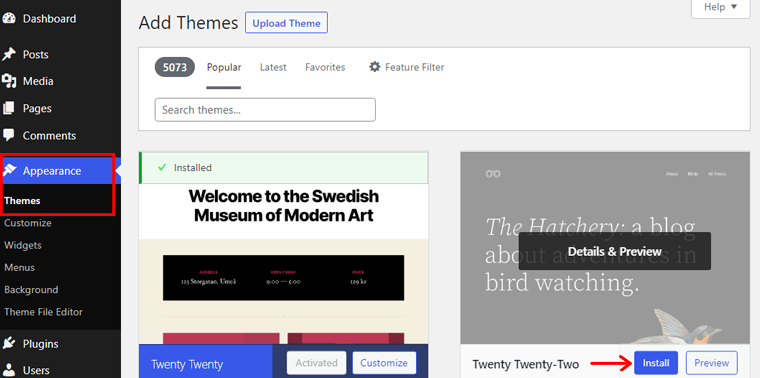Click the Twenty Twenty theme screenshot
This screenshot has width=760, height=378.
[x=284, y=264]
